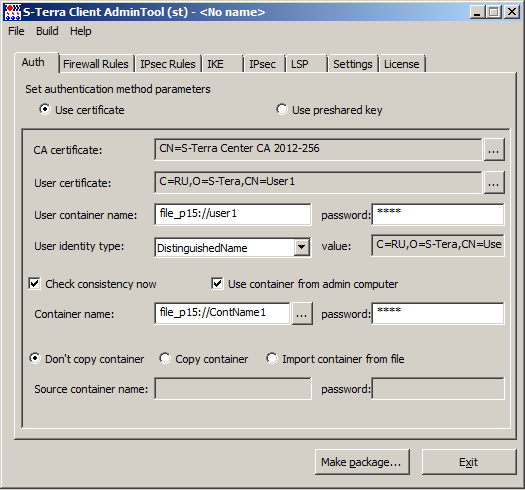Select Import container from file option
This screenshot has height=490, width=525.
[x=335, y=359]
